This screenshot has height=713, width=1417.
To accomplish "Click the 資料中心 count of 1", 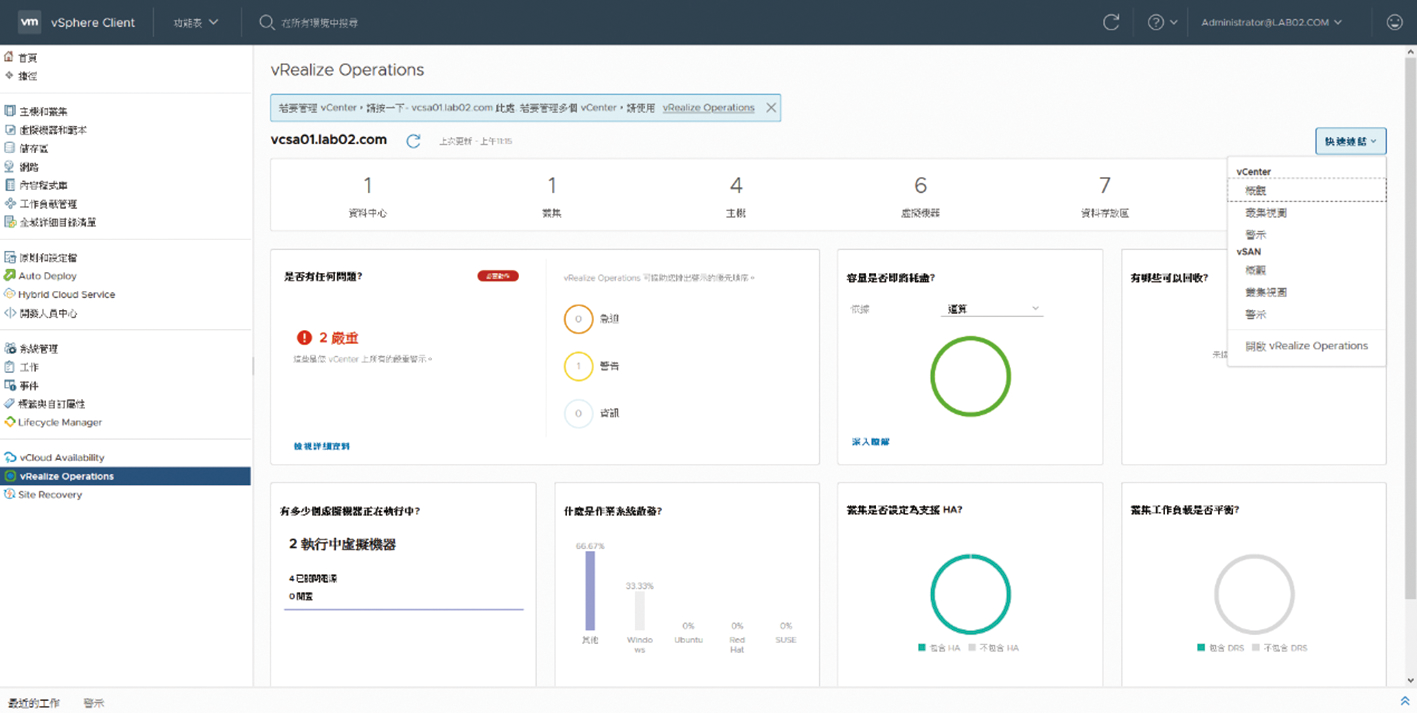I will tap(368, 186).
